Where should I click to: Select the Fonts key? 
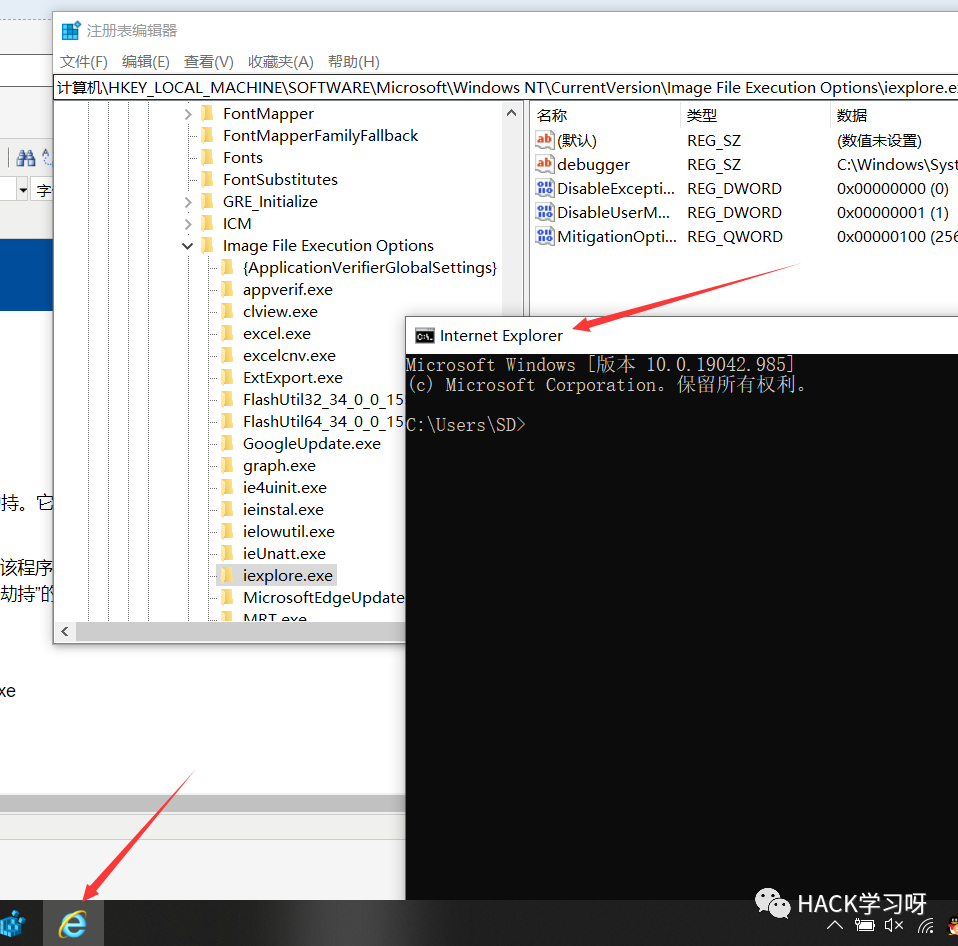(x=243, y=158)
